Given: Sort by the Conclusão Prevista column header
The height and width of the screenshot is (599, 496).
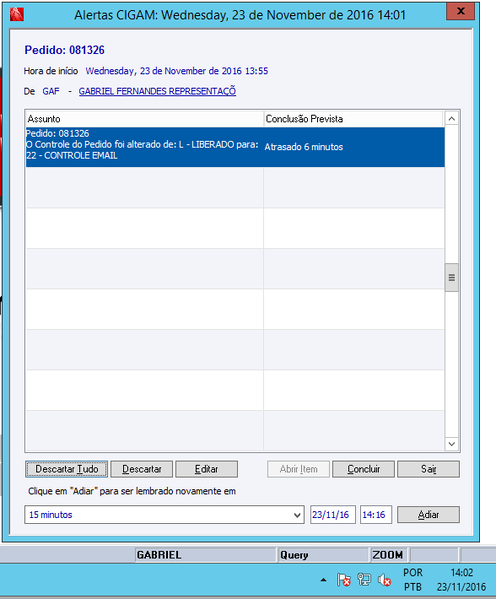Looking at the screenshot, I should point(353,119).
